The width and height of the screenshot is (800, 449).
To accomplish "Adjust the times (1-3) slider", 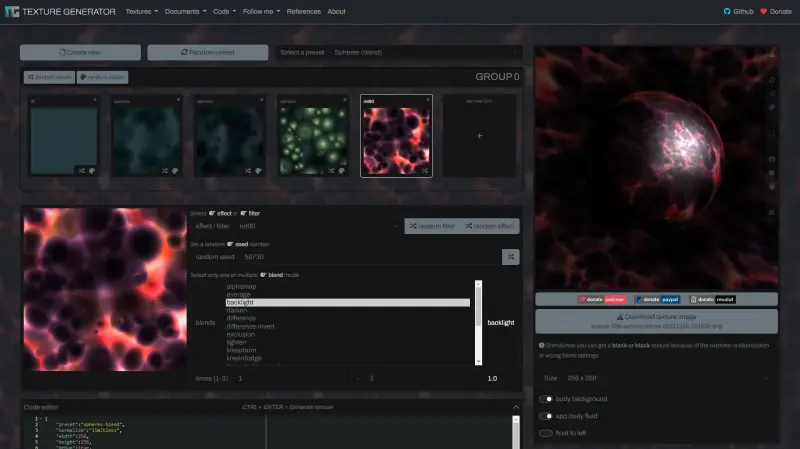I will (357, 379).
